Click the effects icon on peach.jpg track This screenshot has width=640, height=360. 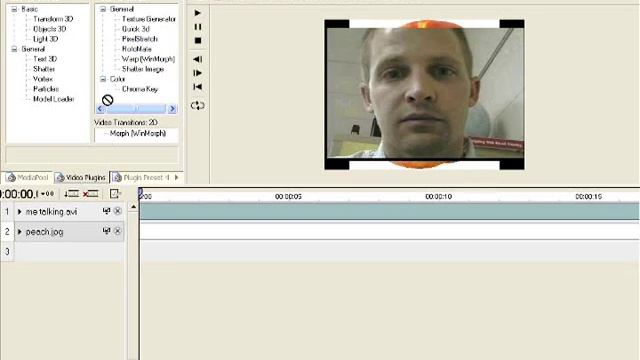(107, 231)
